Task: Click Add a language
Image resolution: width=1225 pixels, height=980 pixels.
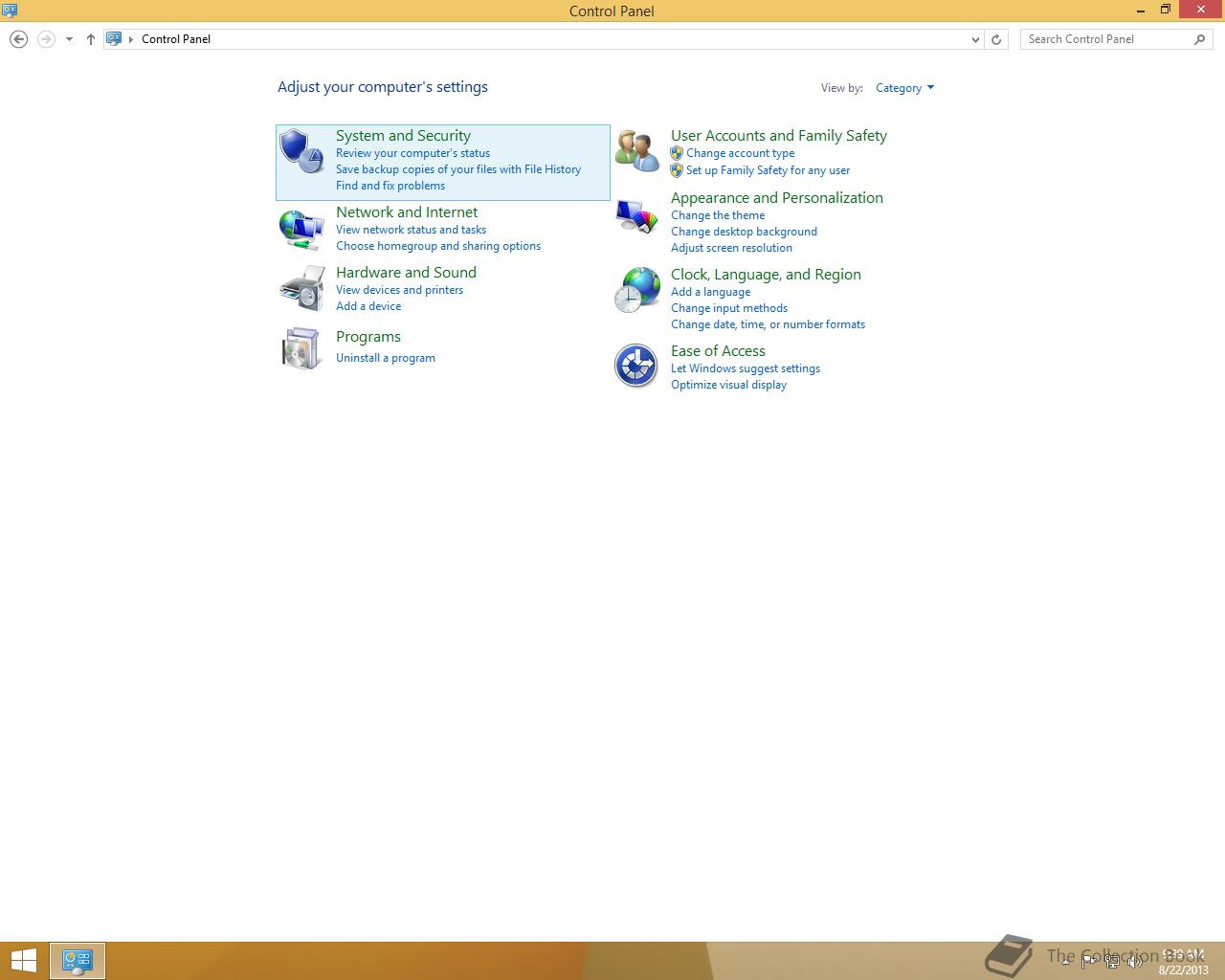Action: click(x=710, y=292)
